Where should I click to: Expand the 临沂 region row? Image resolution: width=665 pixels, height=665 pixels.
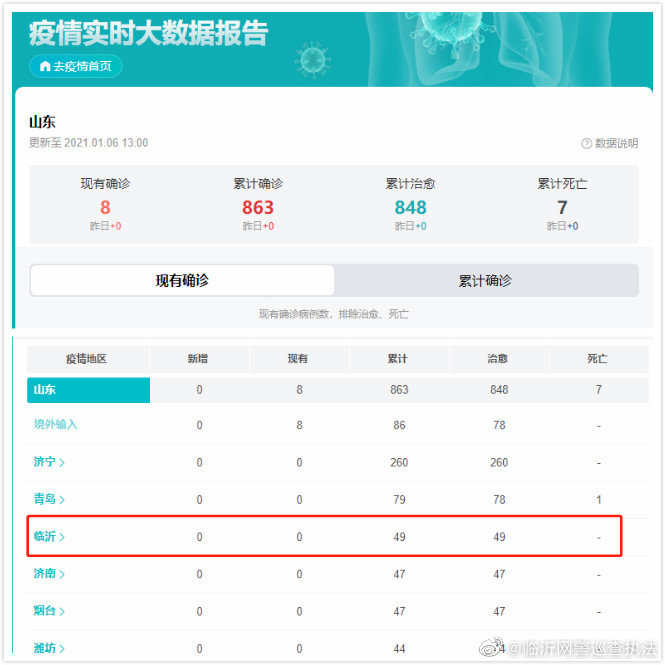coord(49,537)
